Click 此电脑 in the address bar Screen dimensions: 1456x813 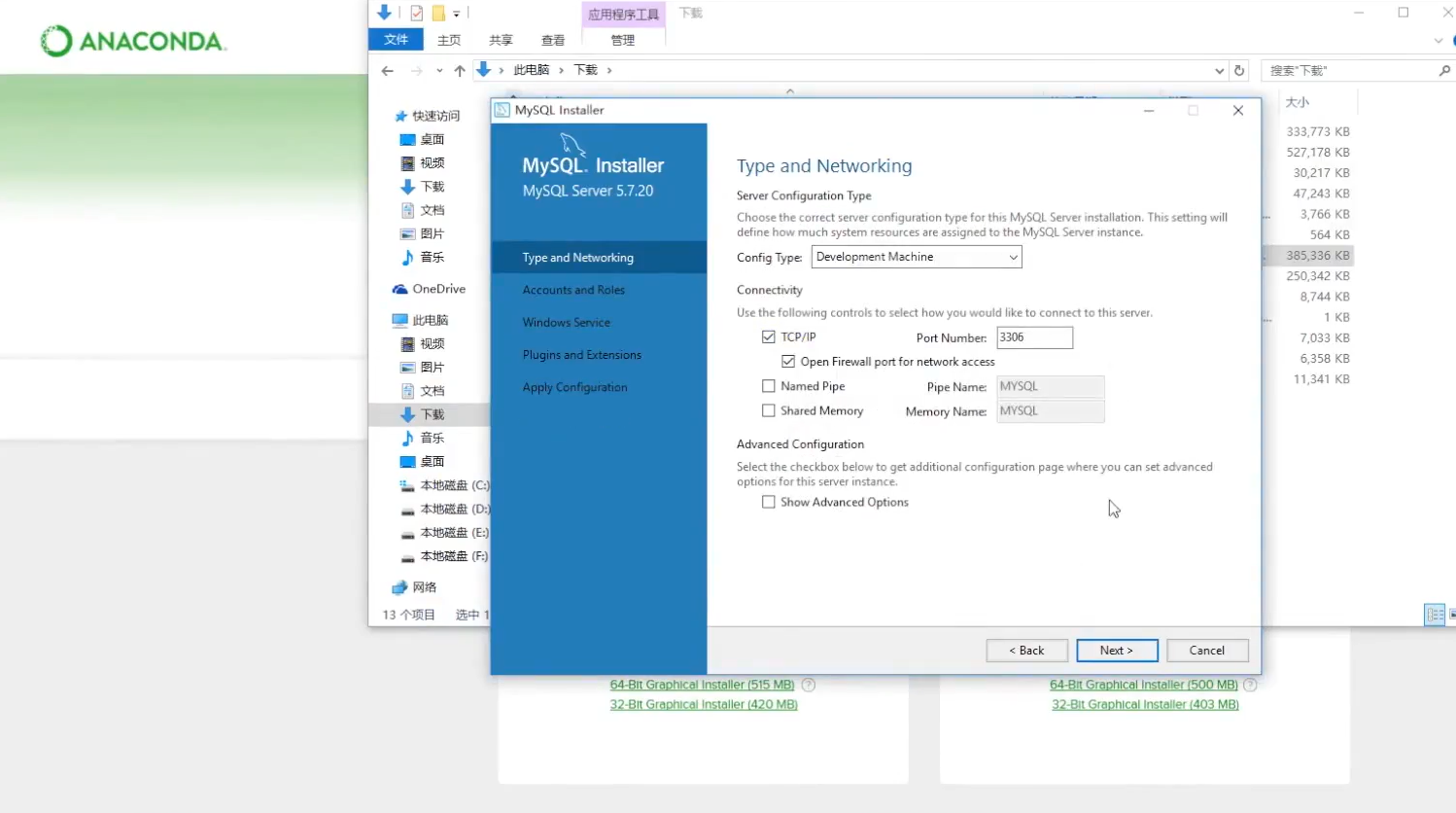(x=532, y=70)
